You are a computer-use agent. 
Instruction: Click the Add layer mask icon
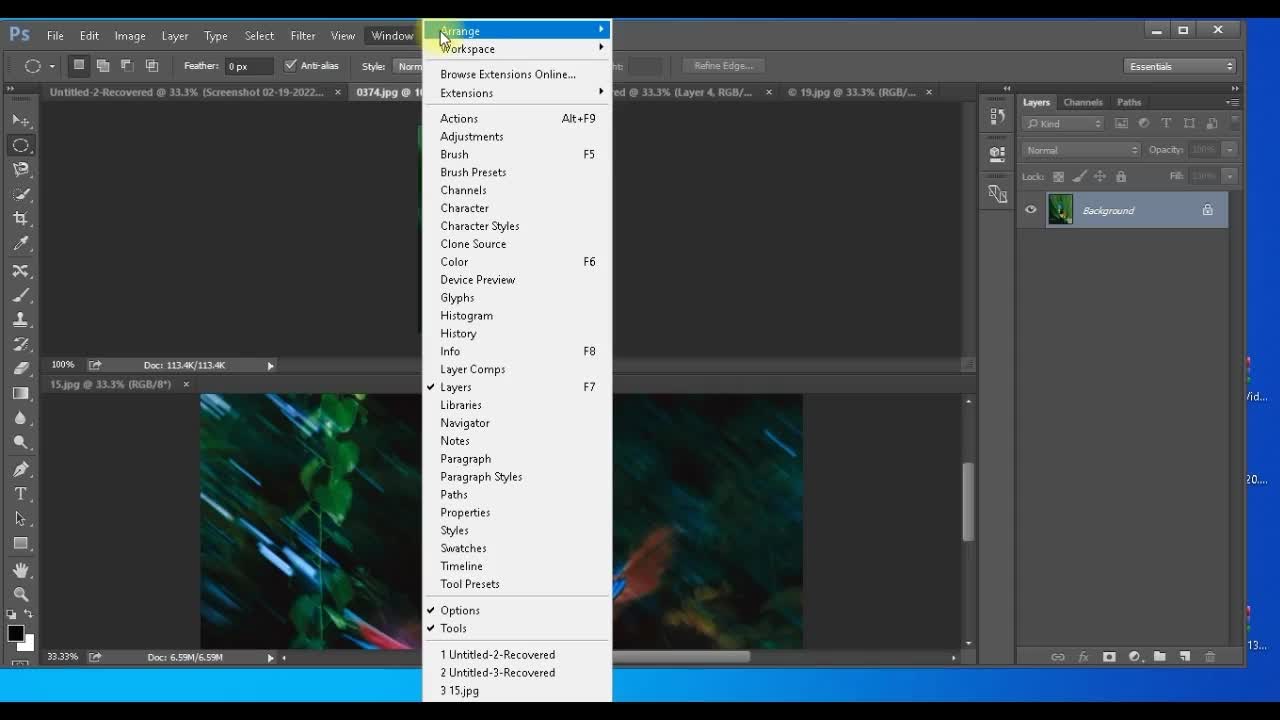[1109, 657]
